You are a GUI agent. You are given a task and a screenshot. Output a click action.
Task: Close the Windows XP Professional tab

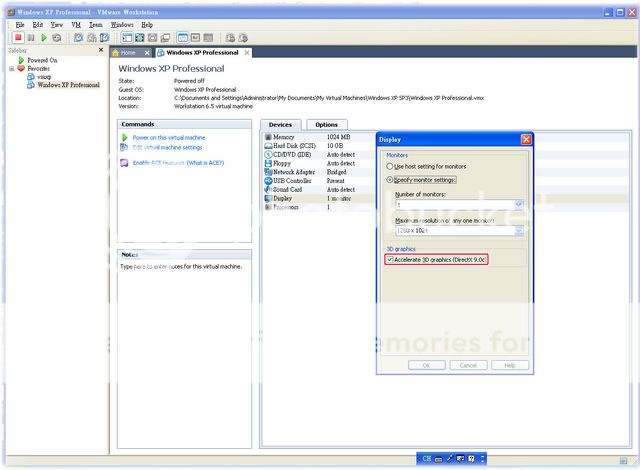point(247,53)
